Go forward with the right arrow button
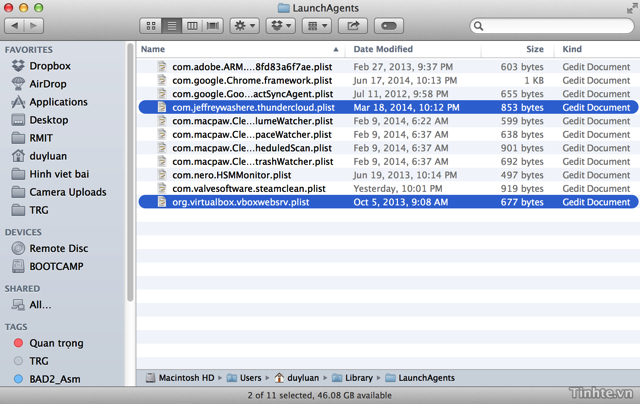The image size is (640, 404). coord(34,26)
